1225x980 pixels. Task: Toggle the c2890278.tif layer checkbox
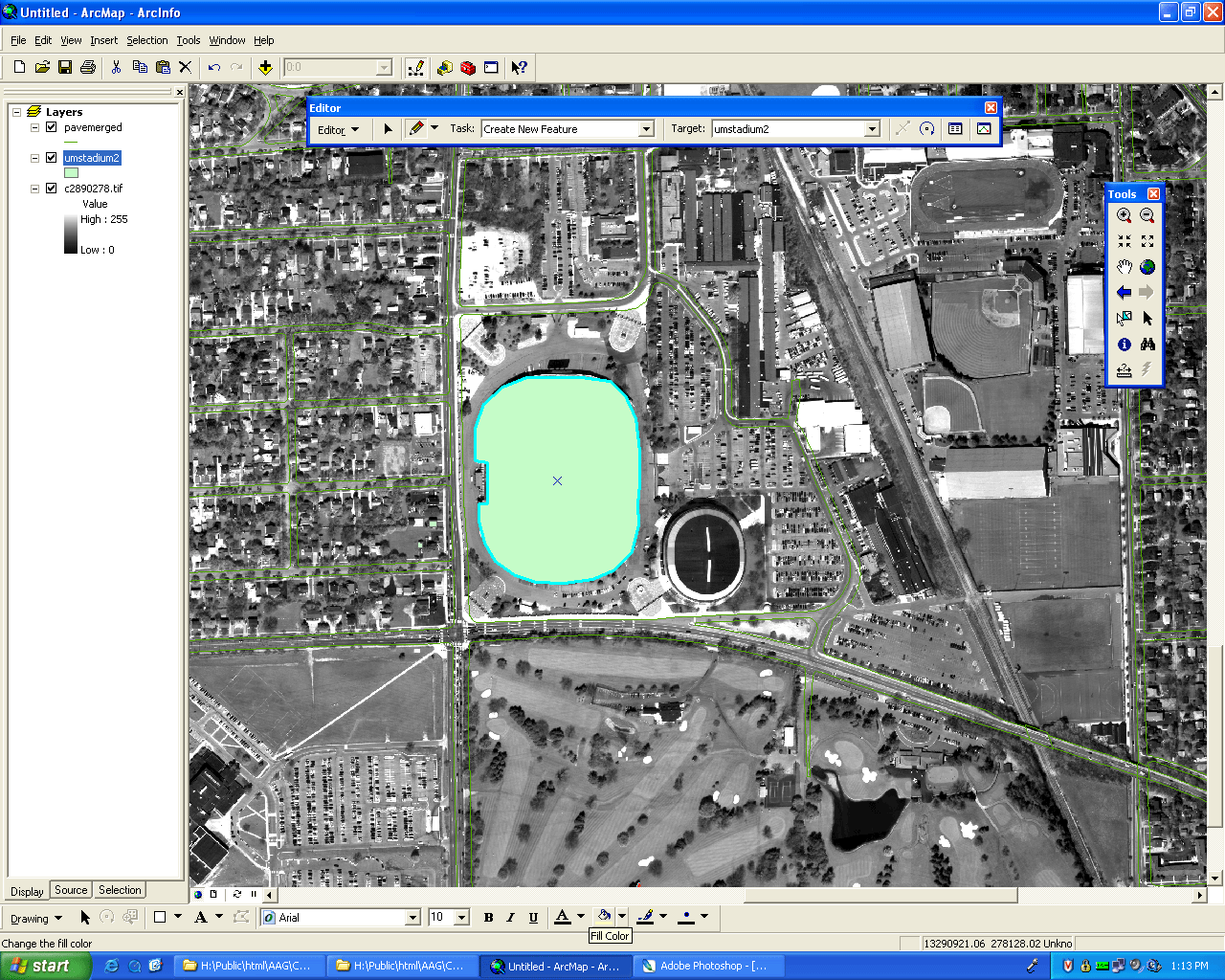point(52,189)
